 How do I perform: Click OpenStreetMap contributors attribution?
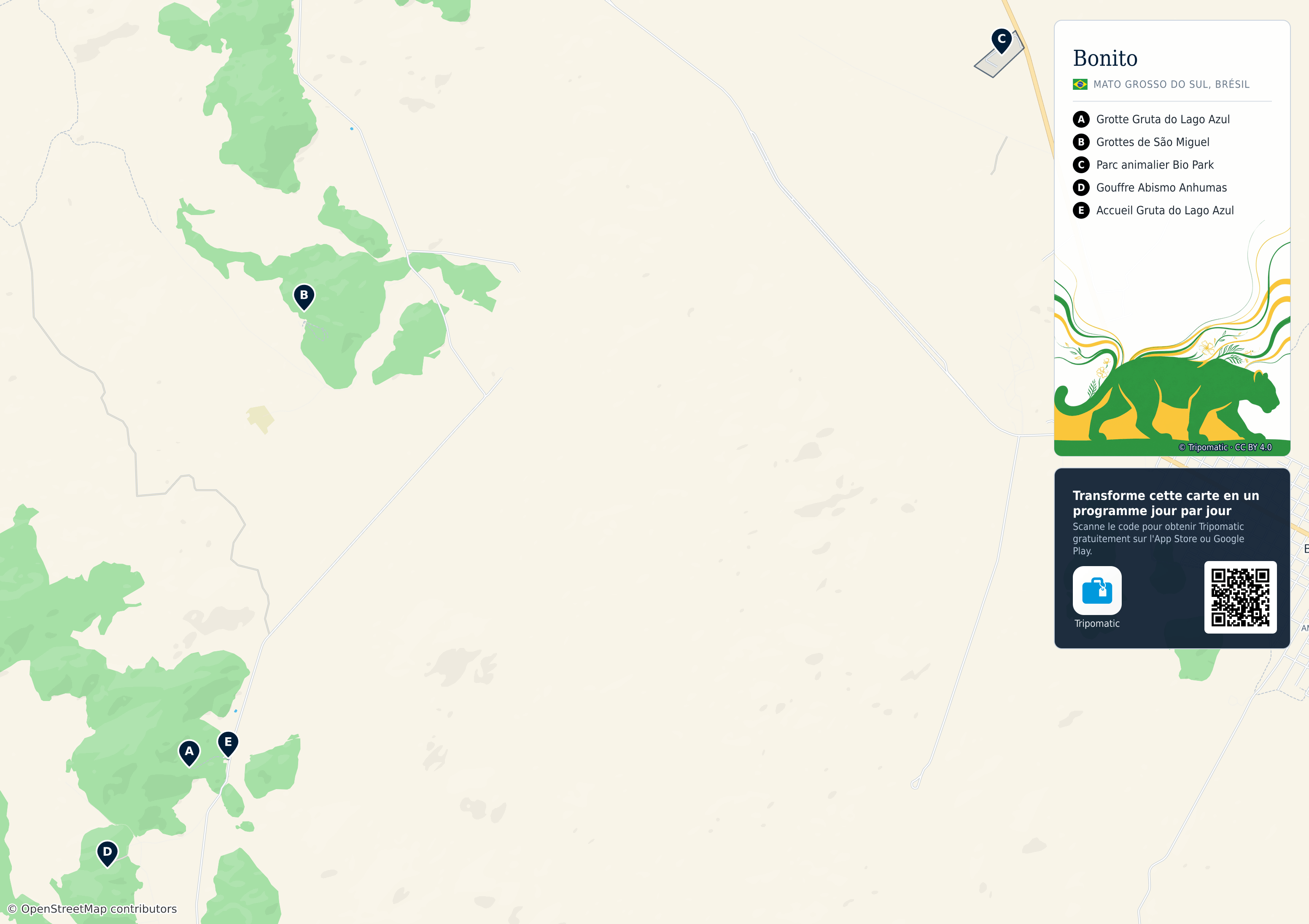tap(92, 908)
